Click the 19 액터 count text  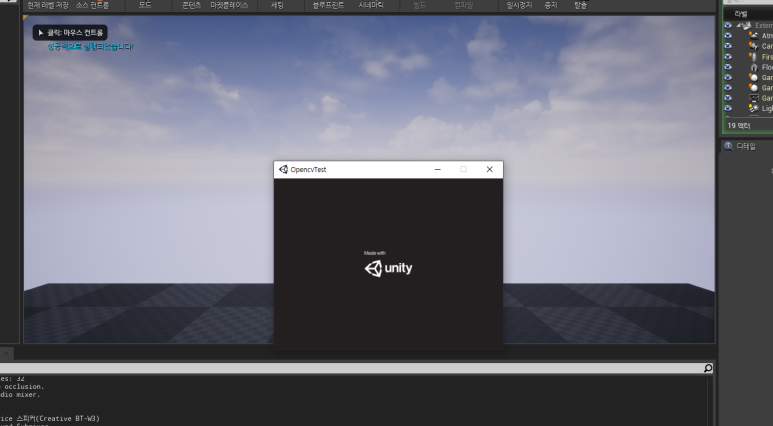tap(738, 126)
